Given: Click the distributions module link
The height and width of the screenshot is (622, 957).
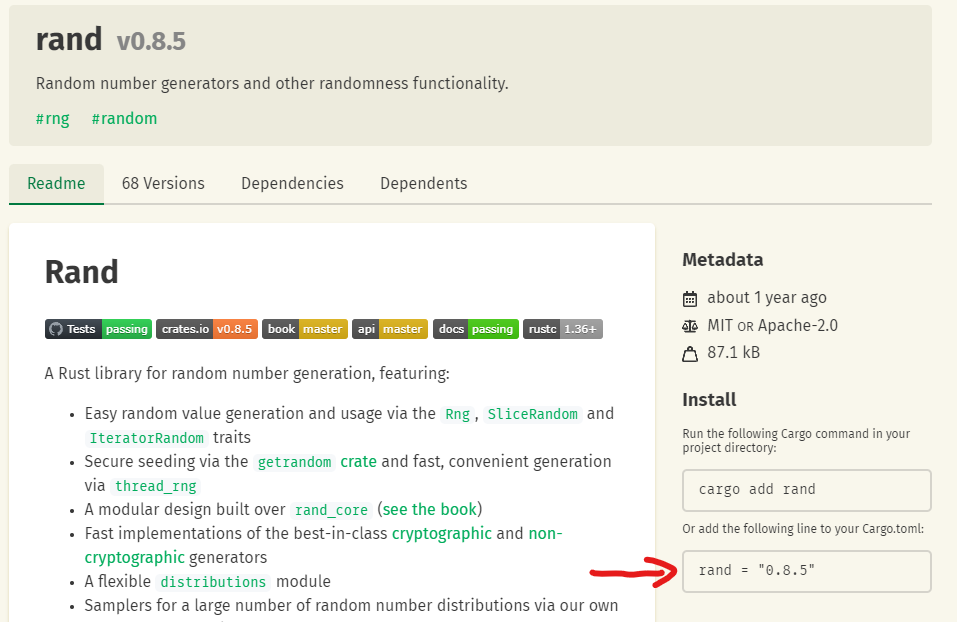Looking at the screenshot, I should click(213, 581).
